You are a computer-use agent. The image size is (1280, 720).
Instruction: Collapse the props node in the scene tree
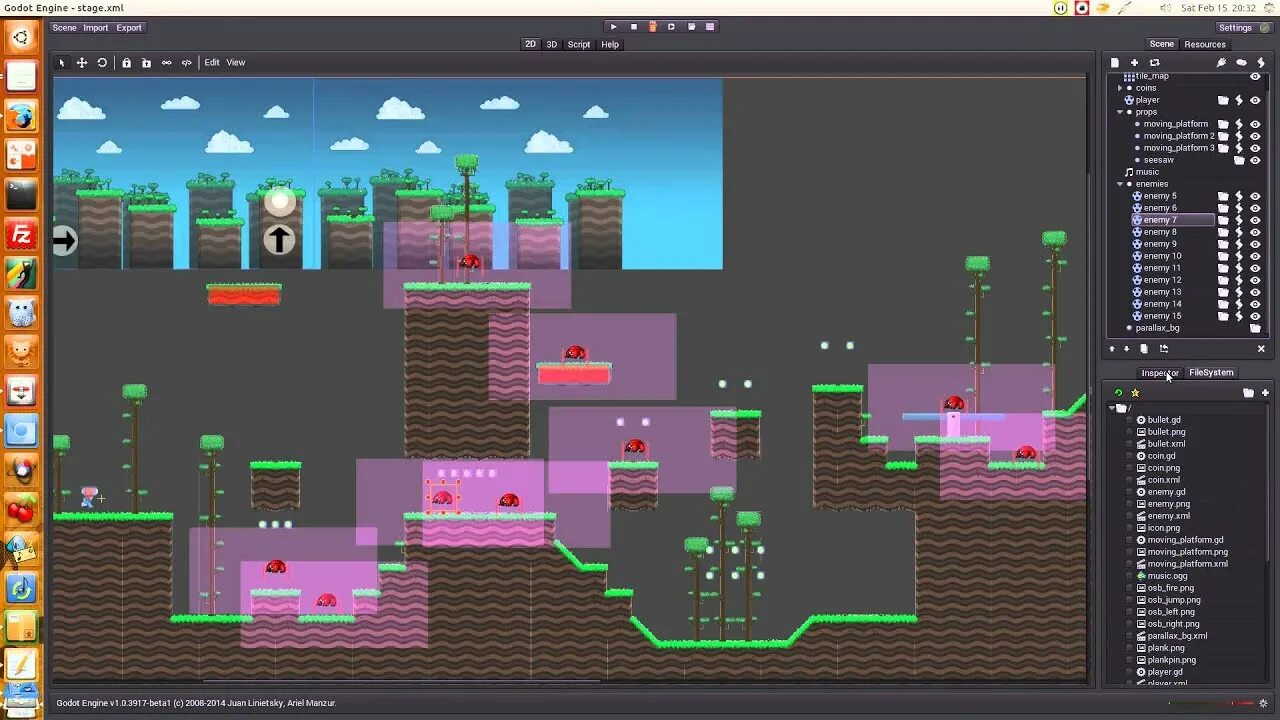(1119, 111)
